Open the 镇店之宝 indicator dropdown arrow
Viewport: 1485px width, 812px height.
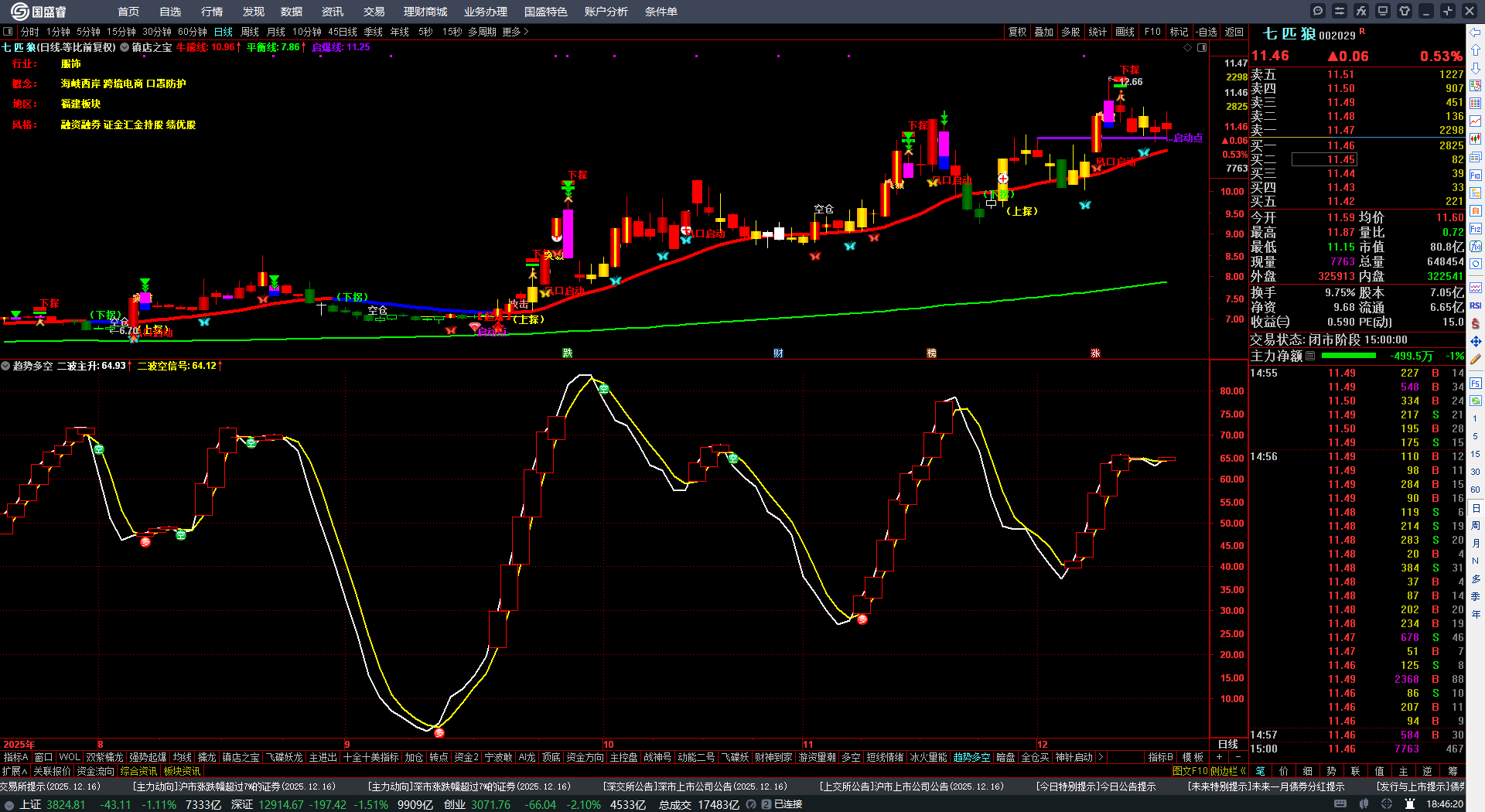(125, 48)
